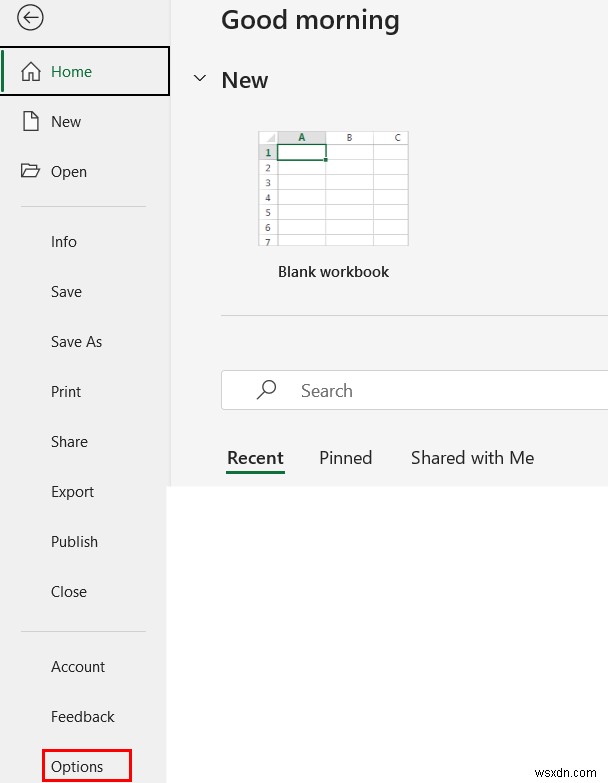Open the Info page
Image resolution: width=608 pixels, height=783 pixels.
[x=63, y=242]
